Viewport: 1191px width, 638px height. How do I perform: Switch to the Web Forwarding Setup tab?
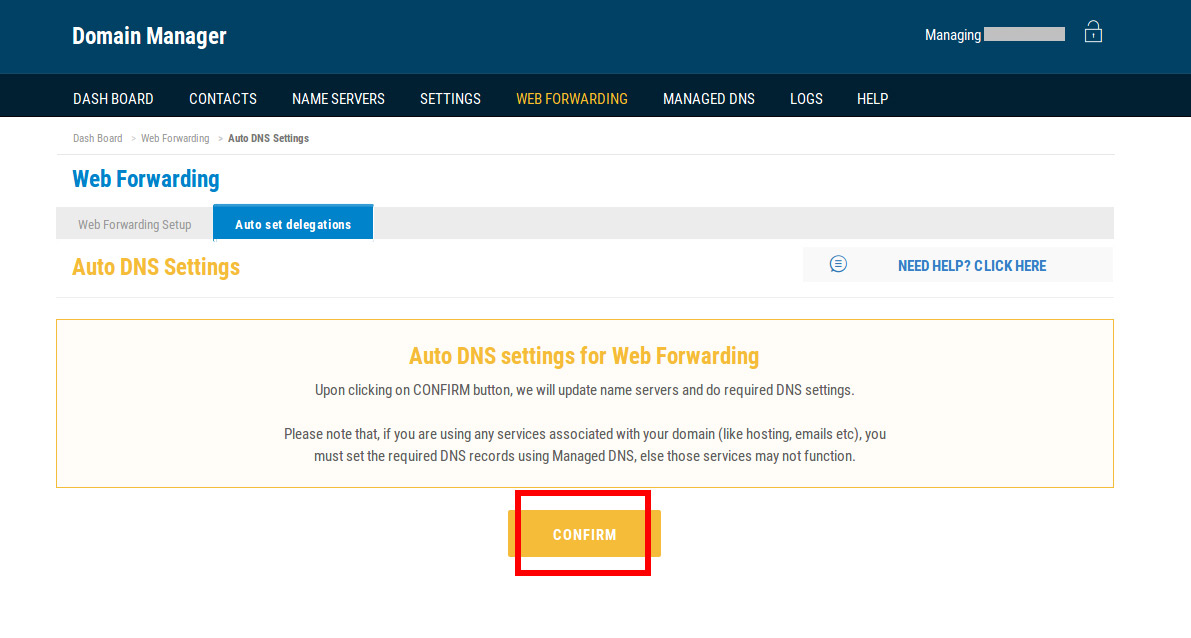click(135, 224)
